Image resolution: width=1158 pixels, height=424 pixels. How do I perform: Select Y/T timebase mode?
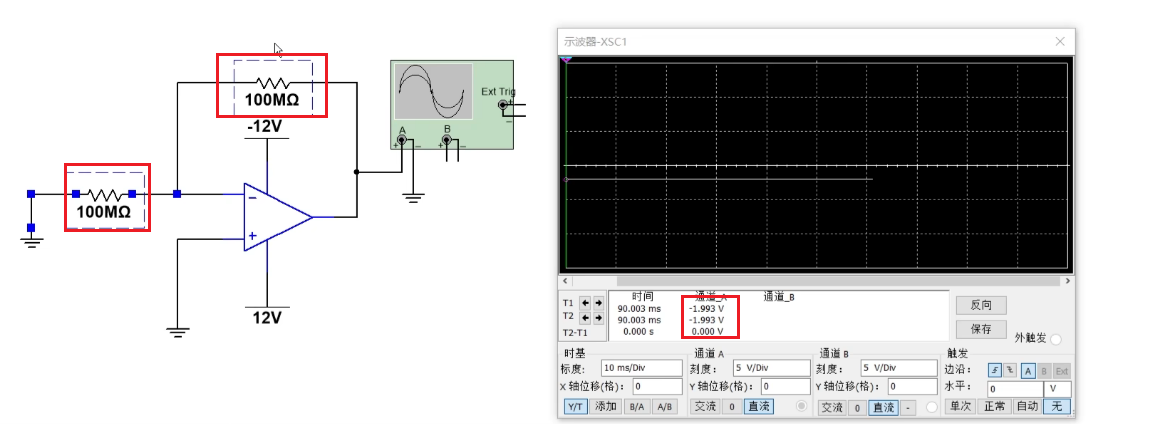tap(575, 406)
